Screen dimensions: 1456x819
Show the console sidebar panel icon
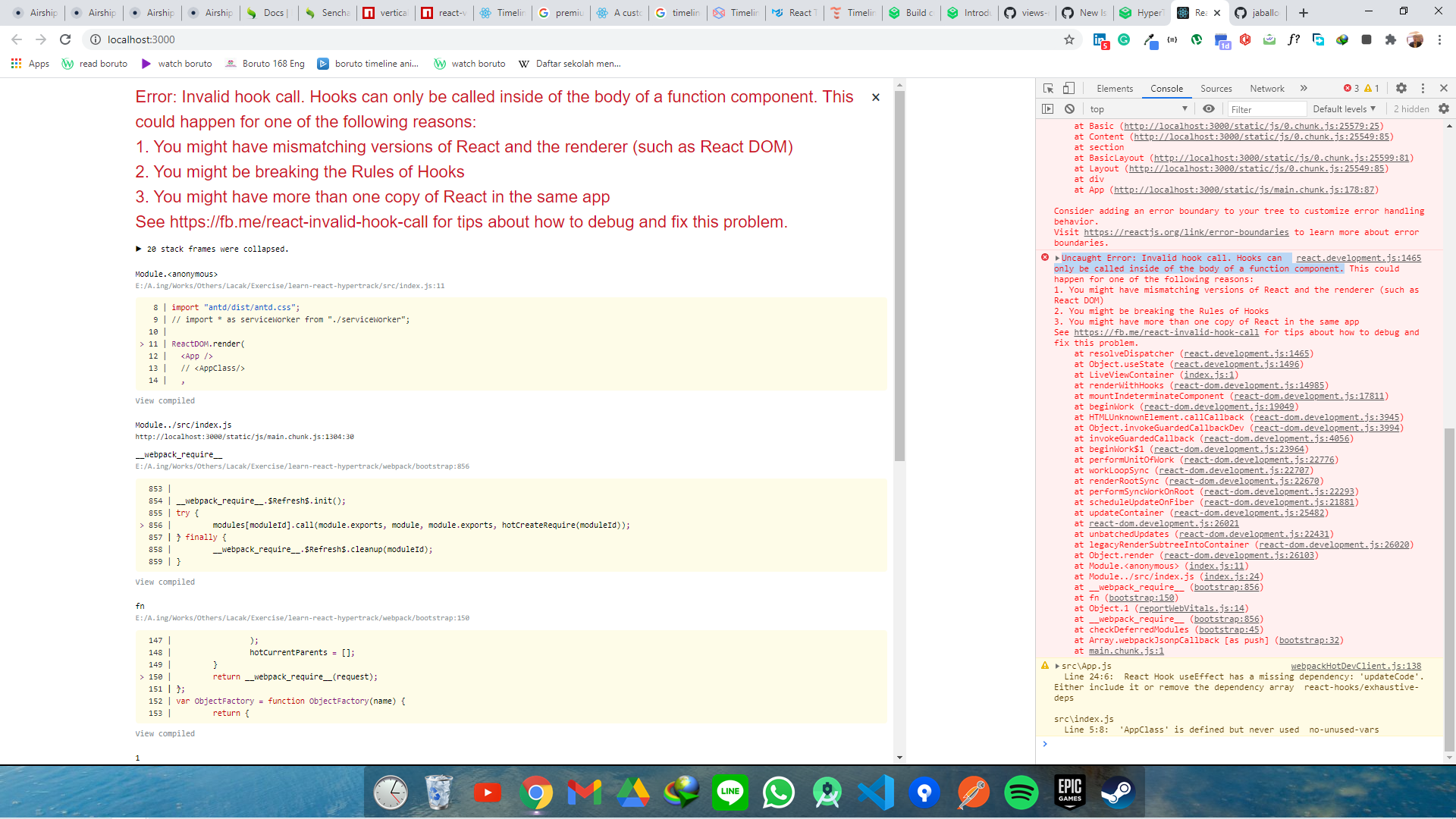click(1048, 108)
